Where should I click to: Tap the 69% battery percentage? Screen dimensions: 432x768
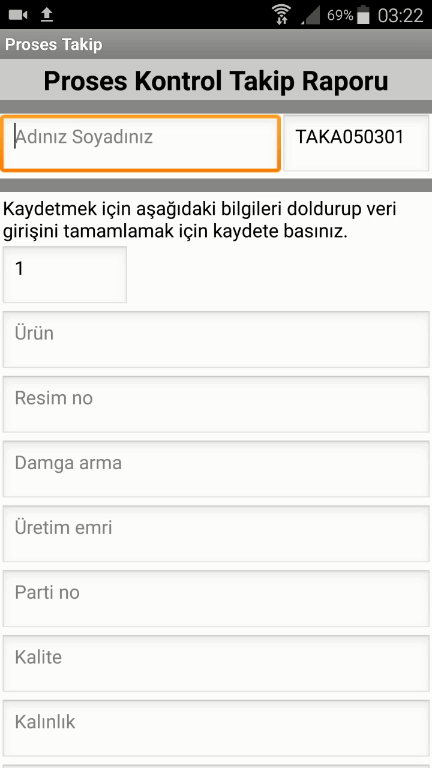pyautogui.click(x=340, y=16)
